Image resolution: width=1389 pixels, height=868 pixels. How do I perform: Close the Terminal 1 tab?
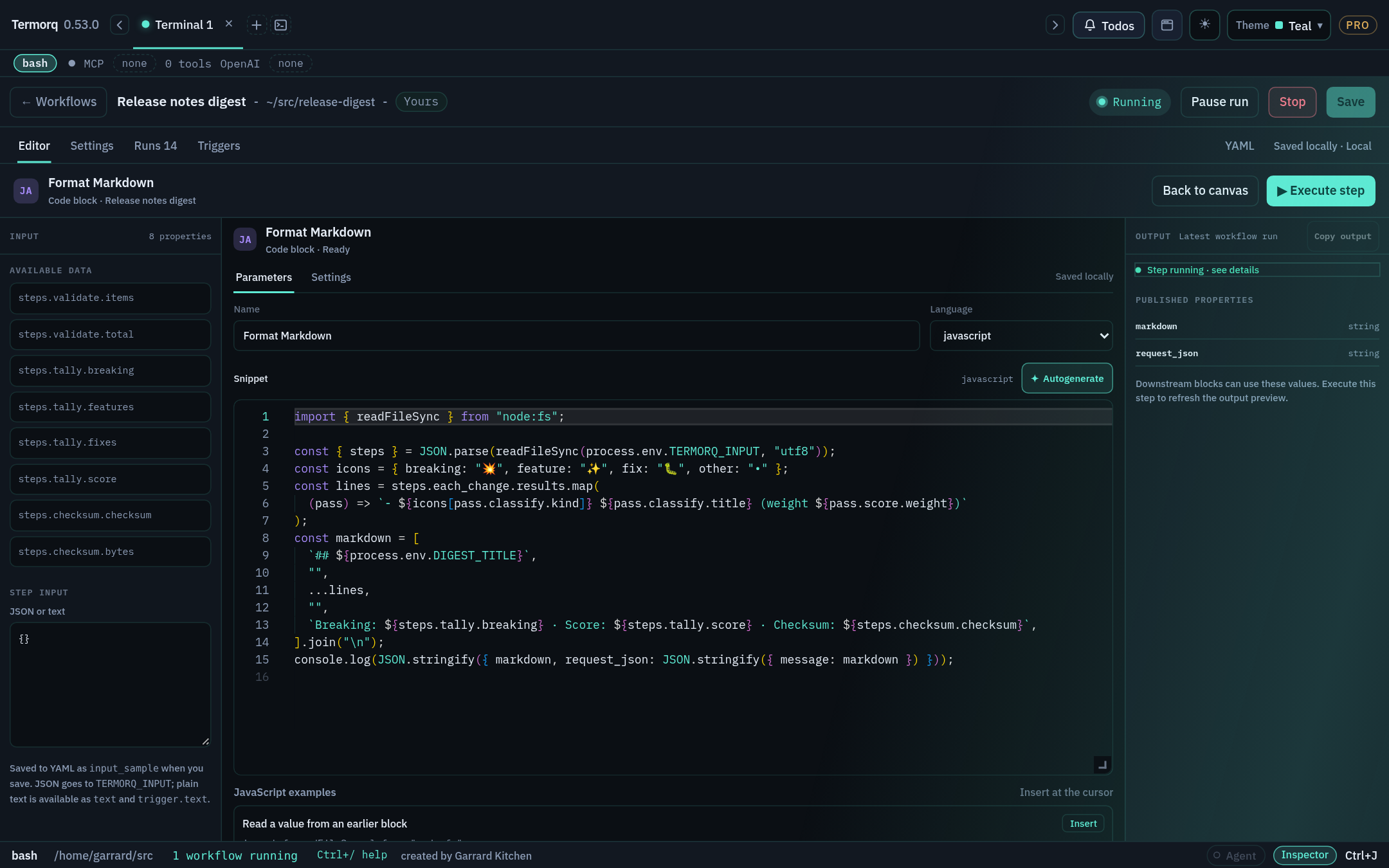pos(229,24)
